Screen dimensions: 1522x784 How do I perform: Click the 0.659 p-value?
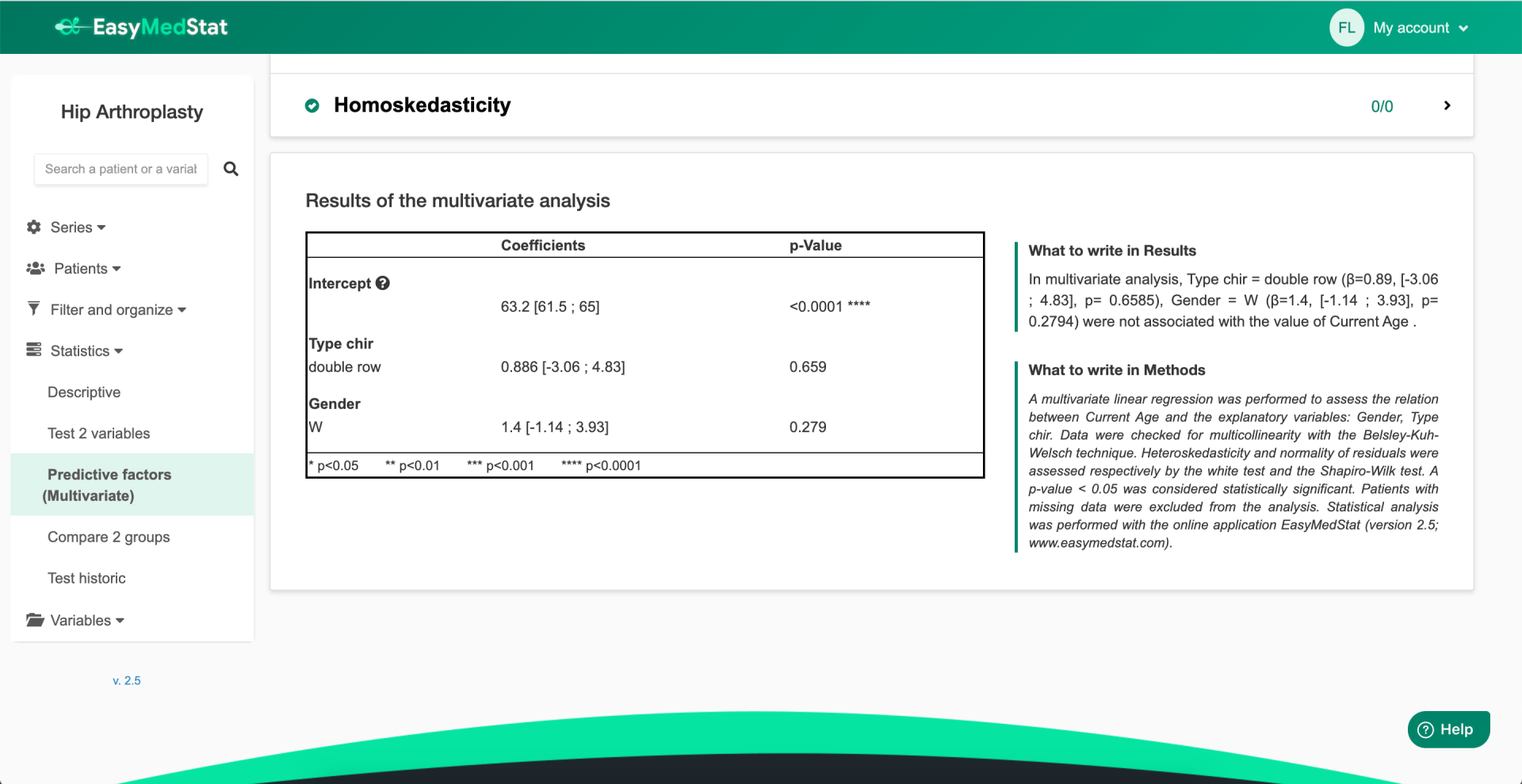[808, 367]
